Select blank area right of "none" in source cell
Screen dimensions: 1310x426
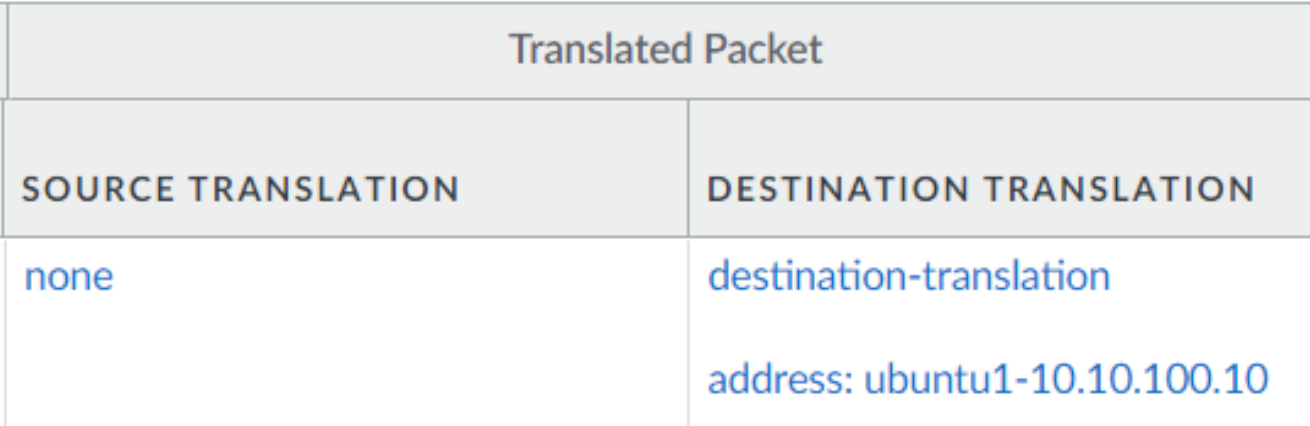coord(400,276)
